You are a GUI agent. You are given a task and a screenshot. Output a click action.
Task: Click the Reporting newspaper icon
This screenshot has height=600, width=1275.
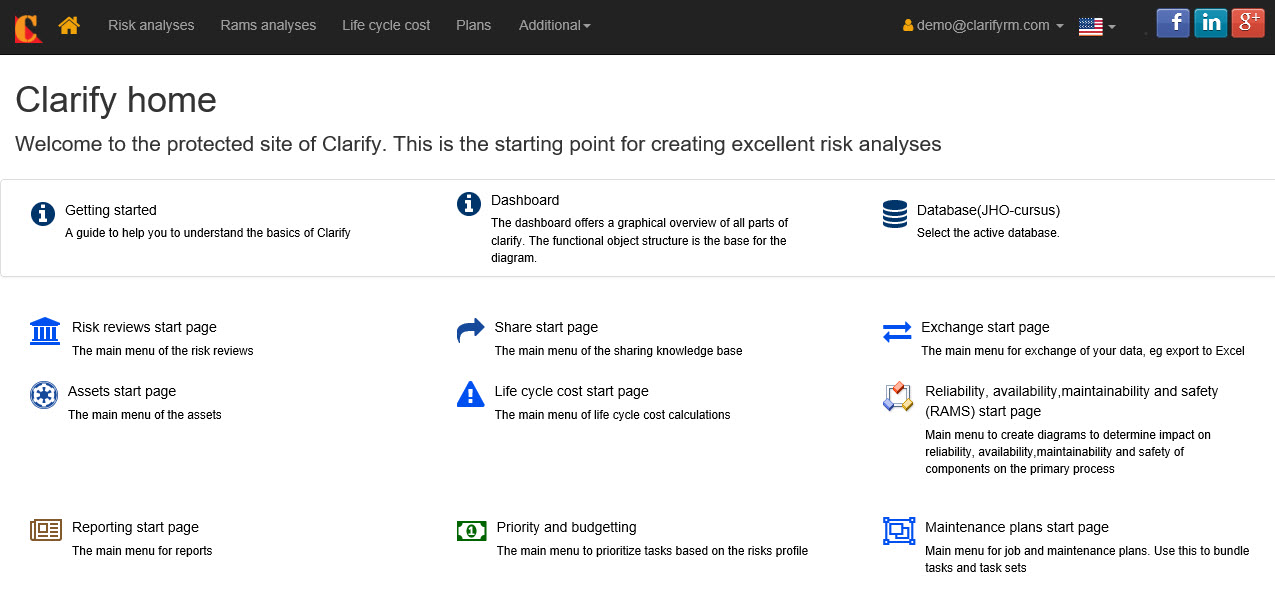(x=46, y=530)
